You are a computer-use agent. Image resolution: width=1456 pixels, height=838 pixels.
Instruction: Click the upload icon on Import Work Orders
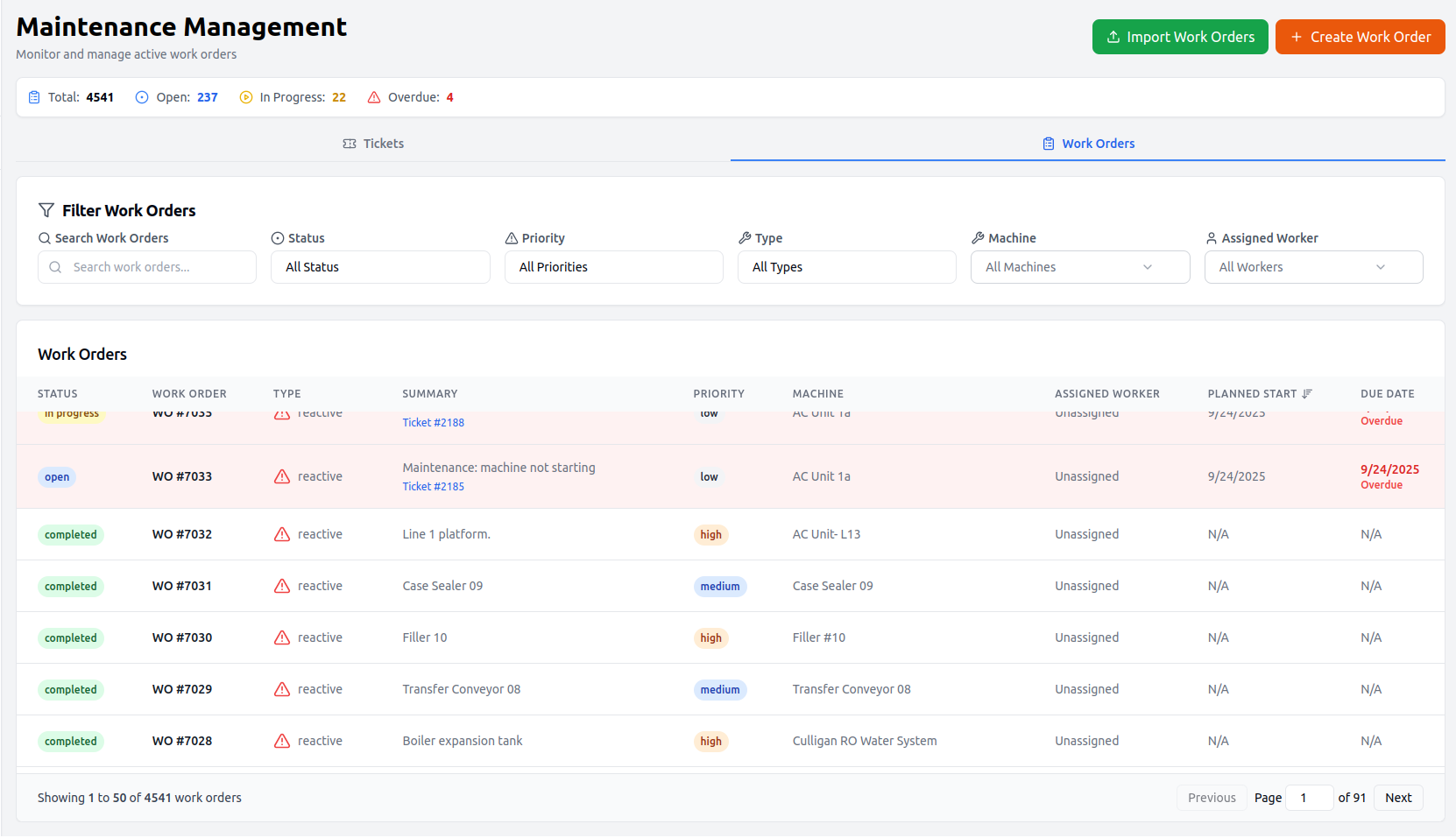(x=1113, y=37)
